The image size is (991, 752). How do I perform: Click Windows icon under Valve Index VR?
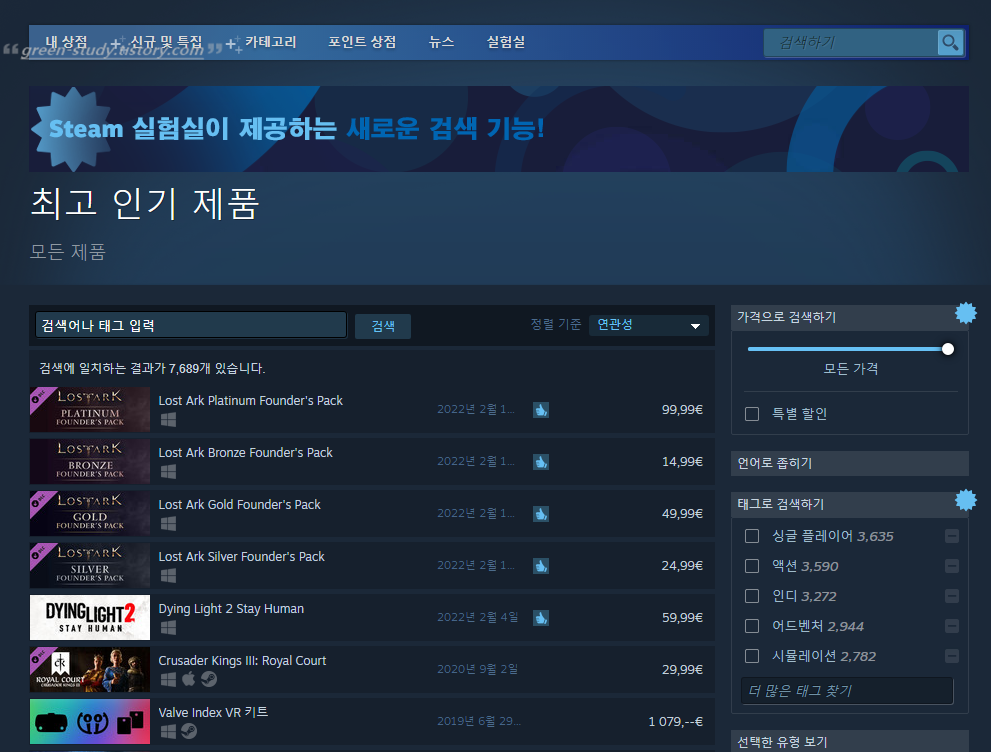click(168, 731)
